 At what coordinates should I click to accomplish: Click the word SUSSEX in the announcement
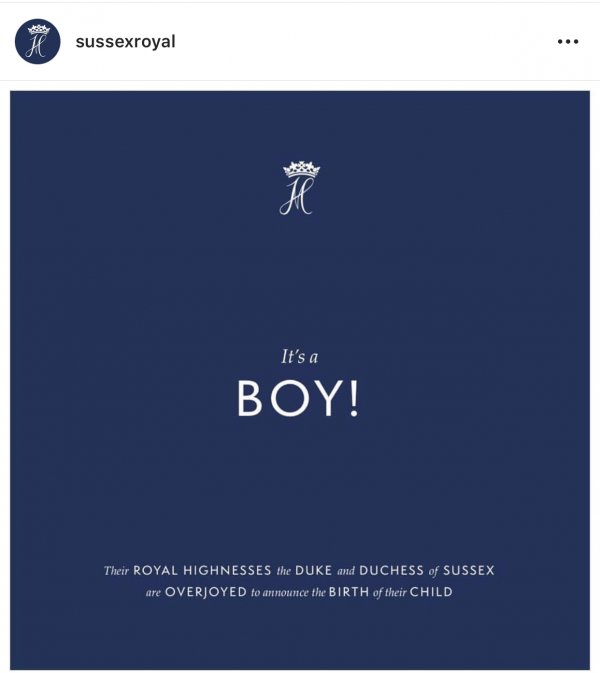click(x=469, y=570)
